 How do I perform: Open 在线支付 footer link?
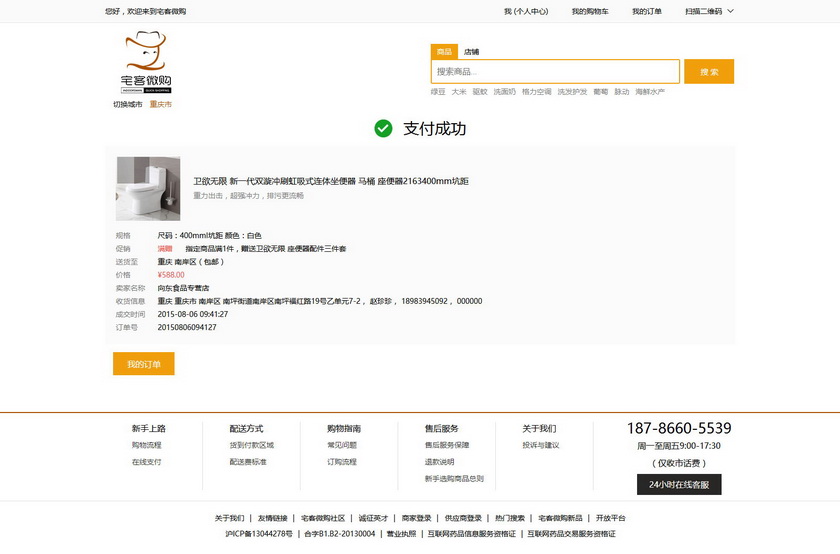click(147, 462)
